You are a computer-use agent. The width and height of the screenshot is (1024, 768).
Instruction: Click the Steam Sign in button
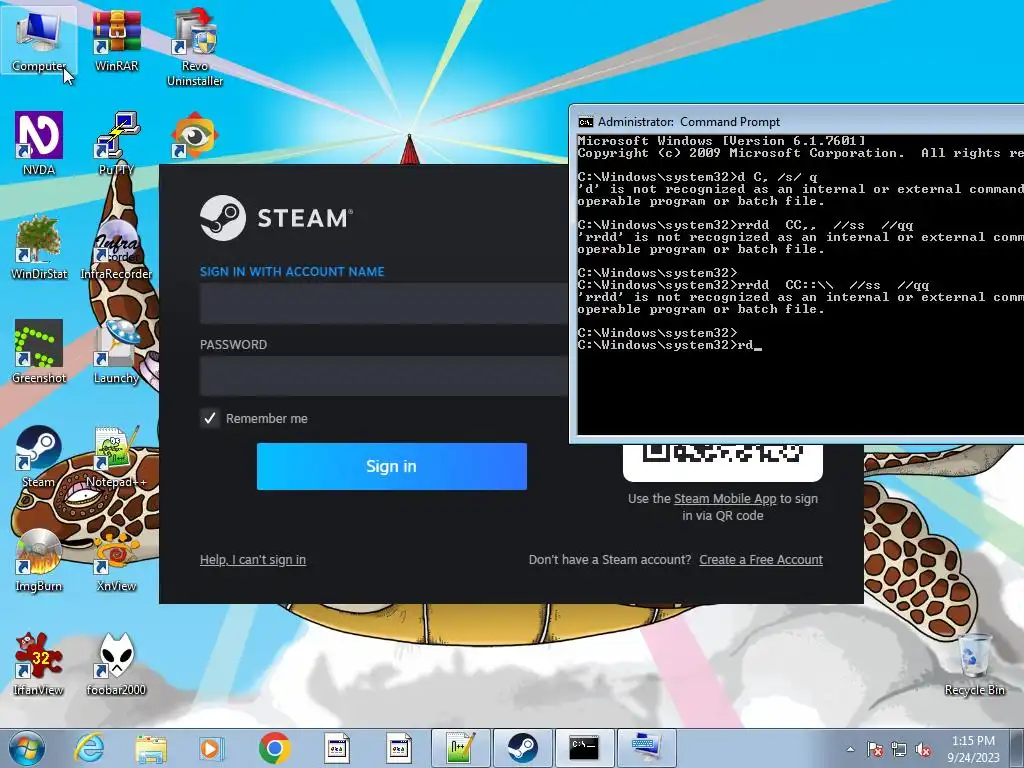[392, 466]
